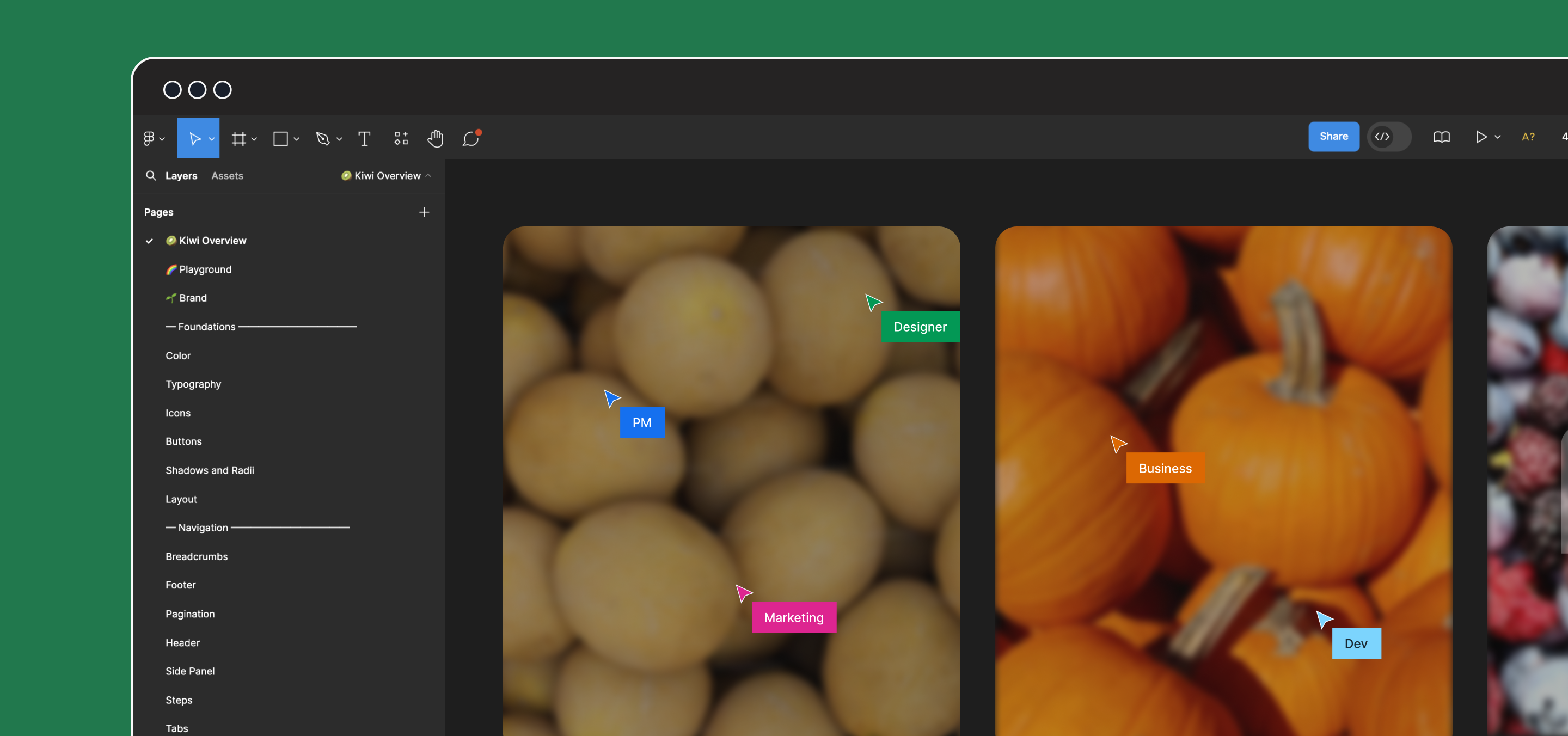Click the search icon in the left panel
This screenshot has width=1568, height=736.
pyautogui.click(x=151, y=175)
